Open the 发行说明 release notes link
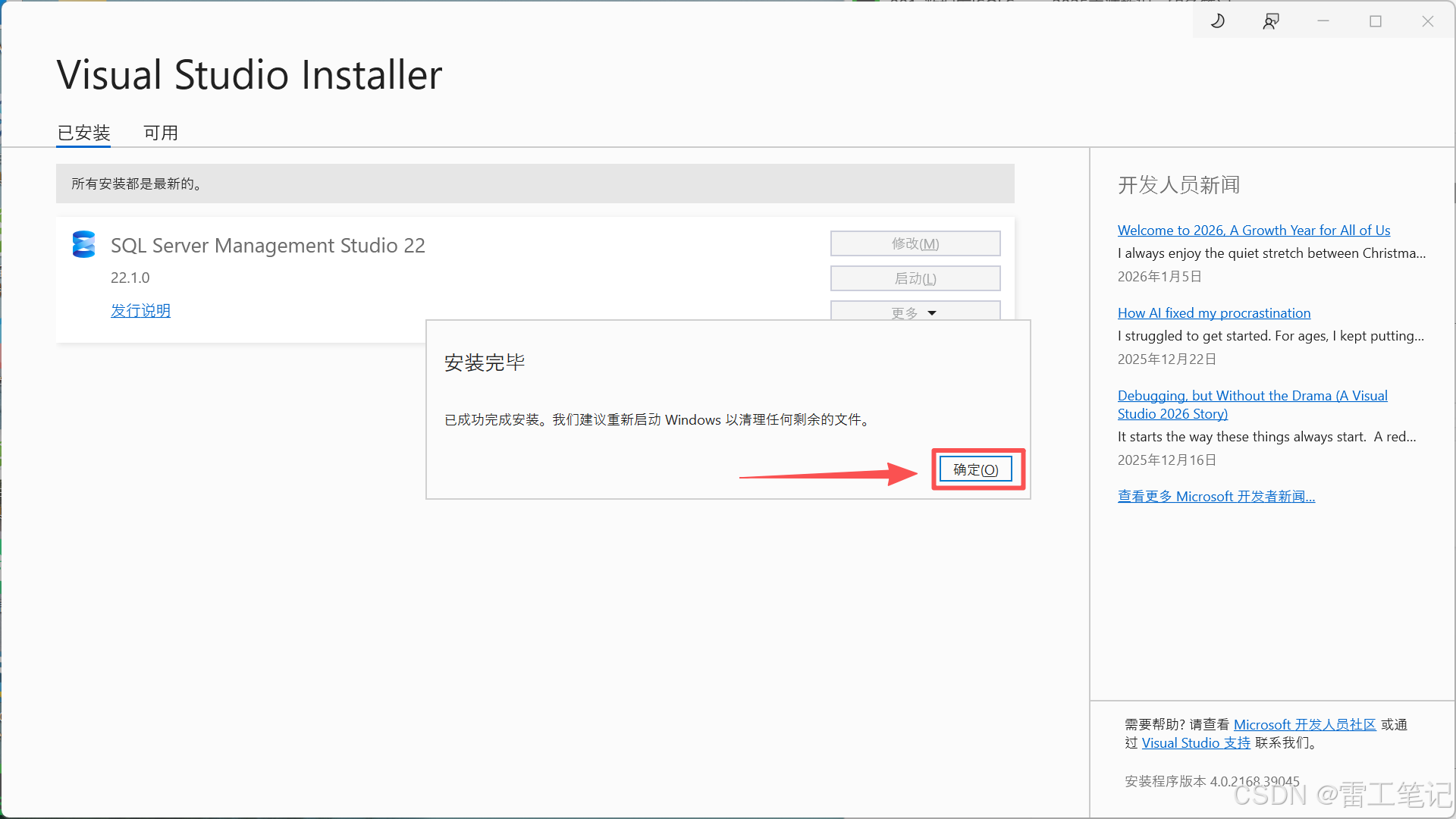Screen dimensions: 1456x819 tap(140, 310)
